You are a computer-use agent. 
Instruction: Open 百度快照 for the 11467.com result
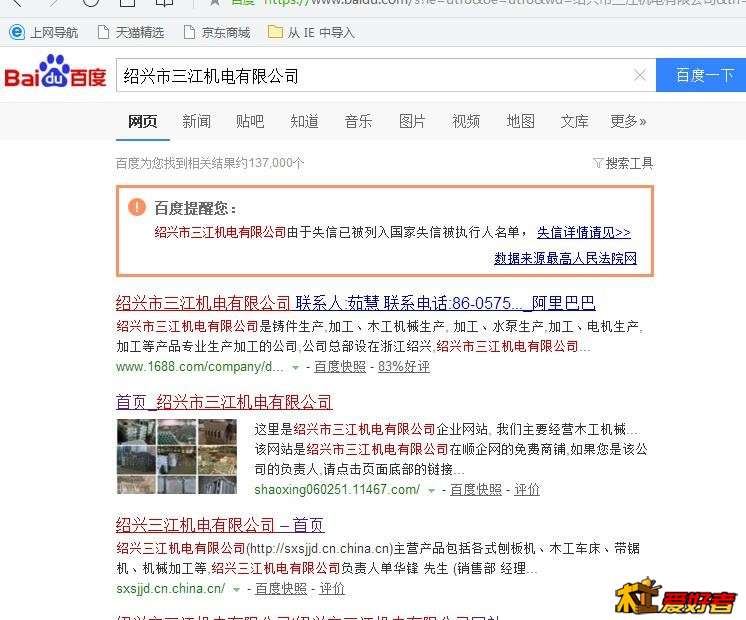pos(476,490)
